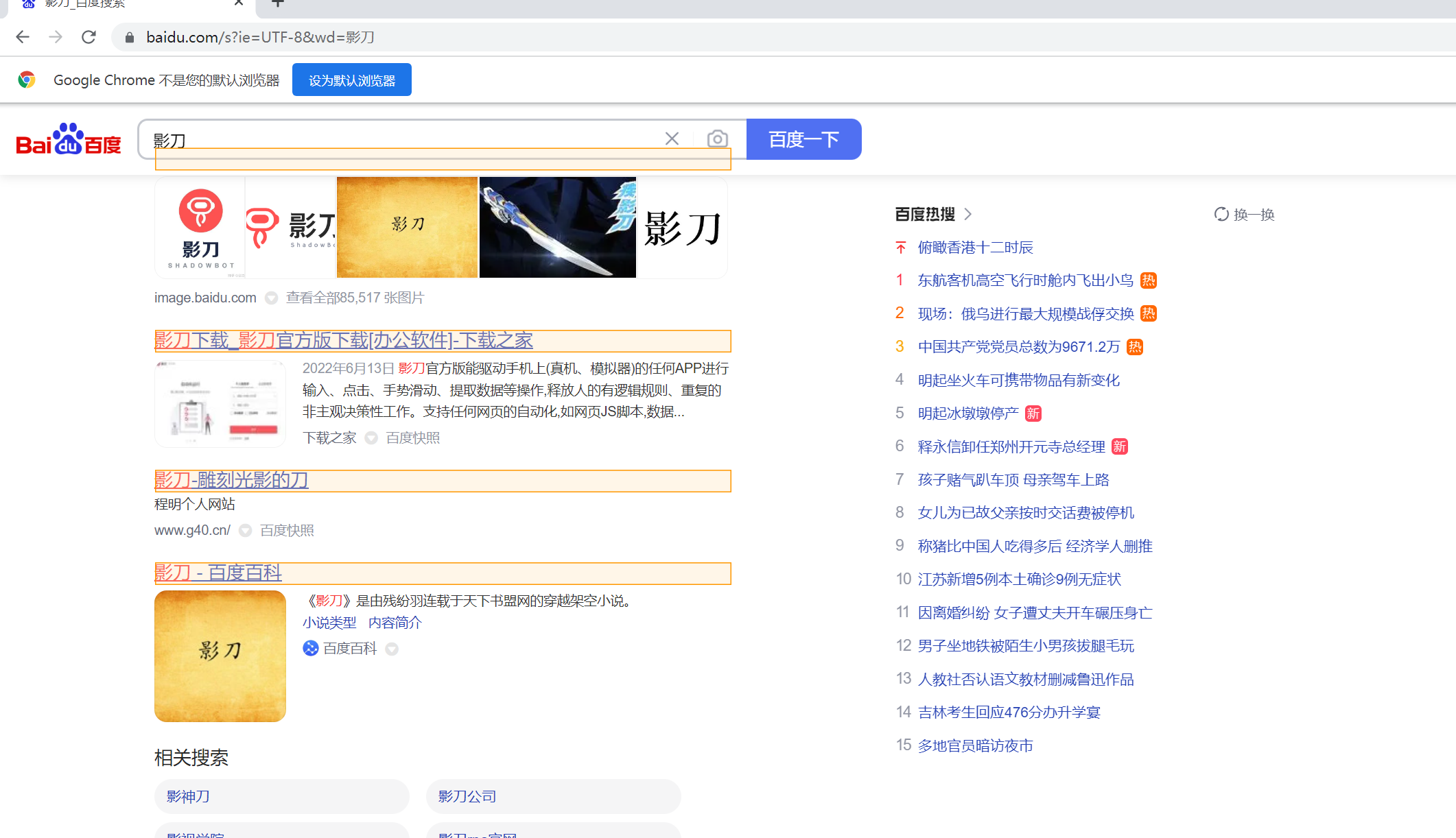The height and width of the screenshot is (838, 1456).
Task: Click www.g40.cn/ source URL
Action: (192, 530)
